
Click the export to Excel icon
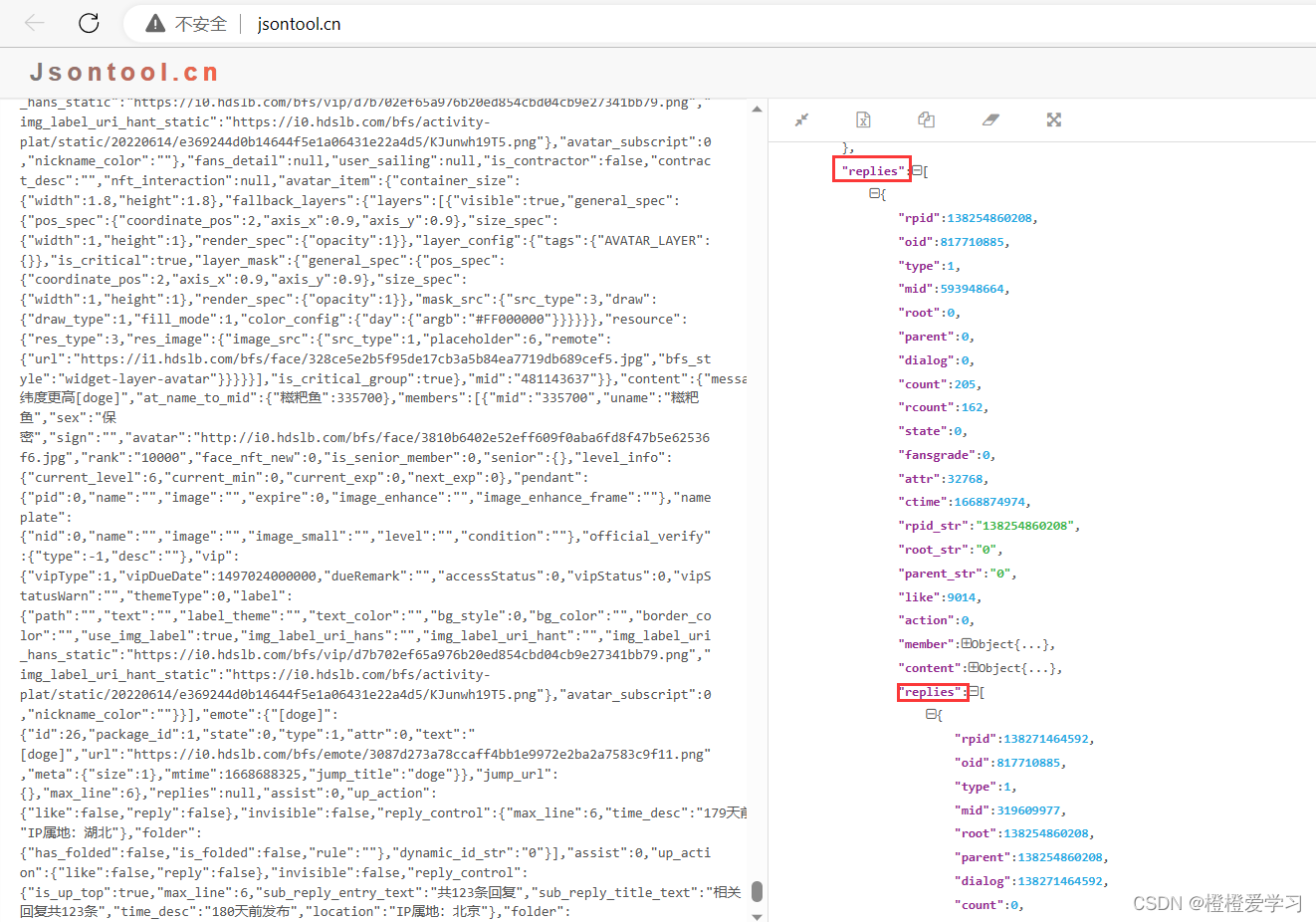point(863,119)
